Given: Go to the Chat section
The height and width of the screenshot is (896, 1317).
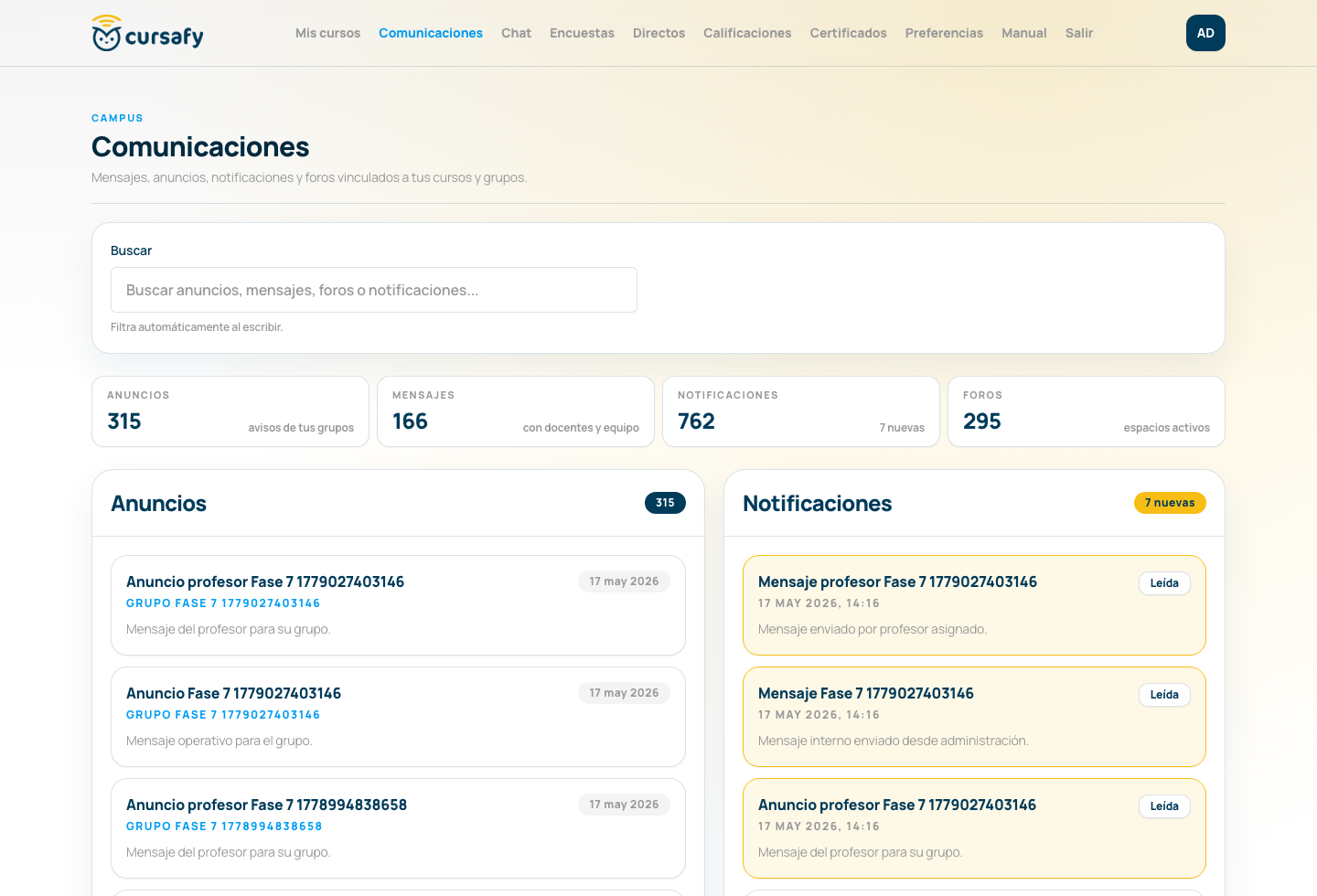Looking at the screenshot, I should click(x=516, y=33).
